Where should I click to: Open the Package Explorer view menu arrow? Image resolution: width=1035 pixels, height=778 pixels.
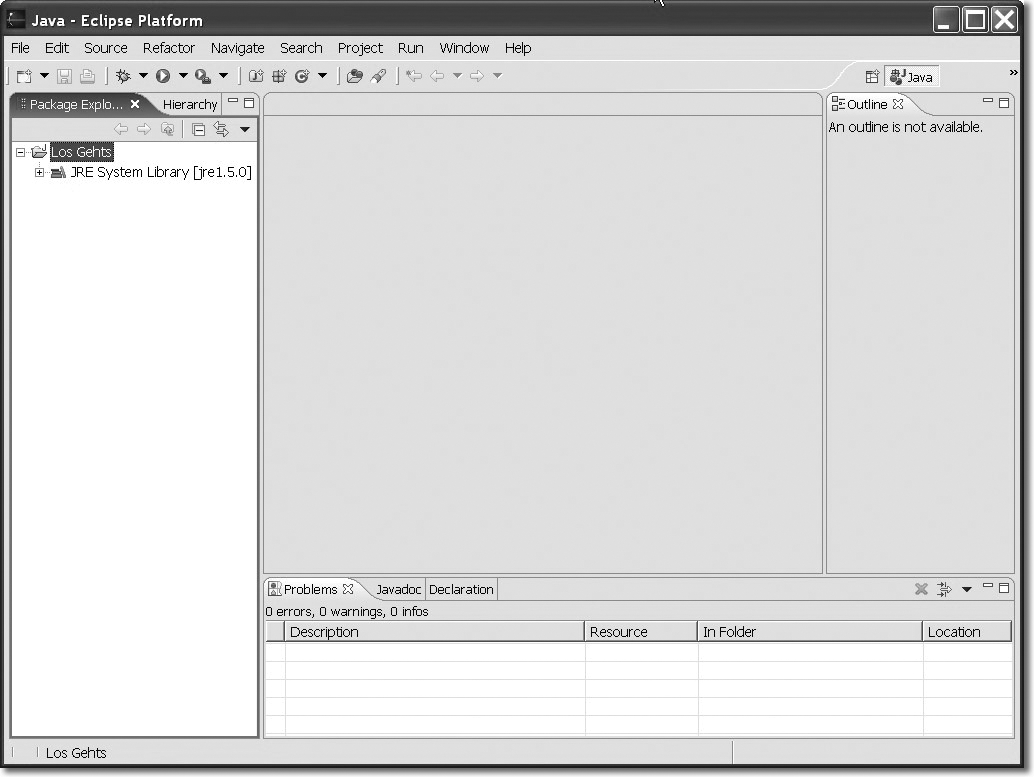click(x=245, y=129)
